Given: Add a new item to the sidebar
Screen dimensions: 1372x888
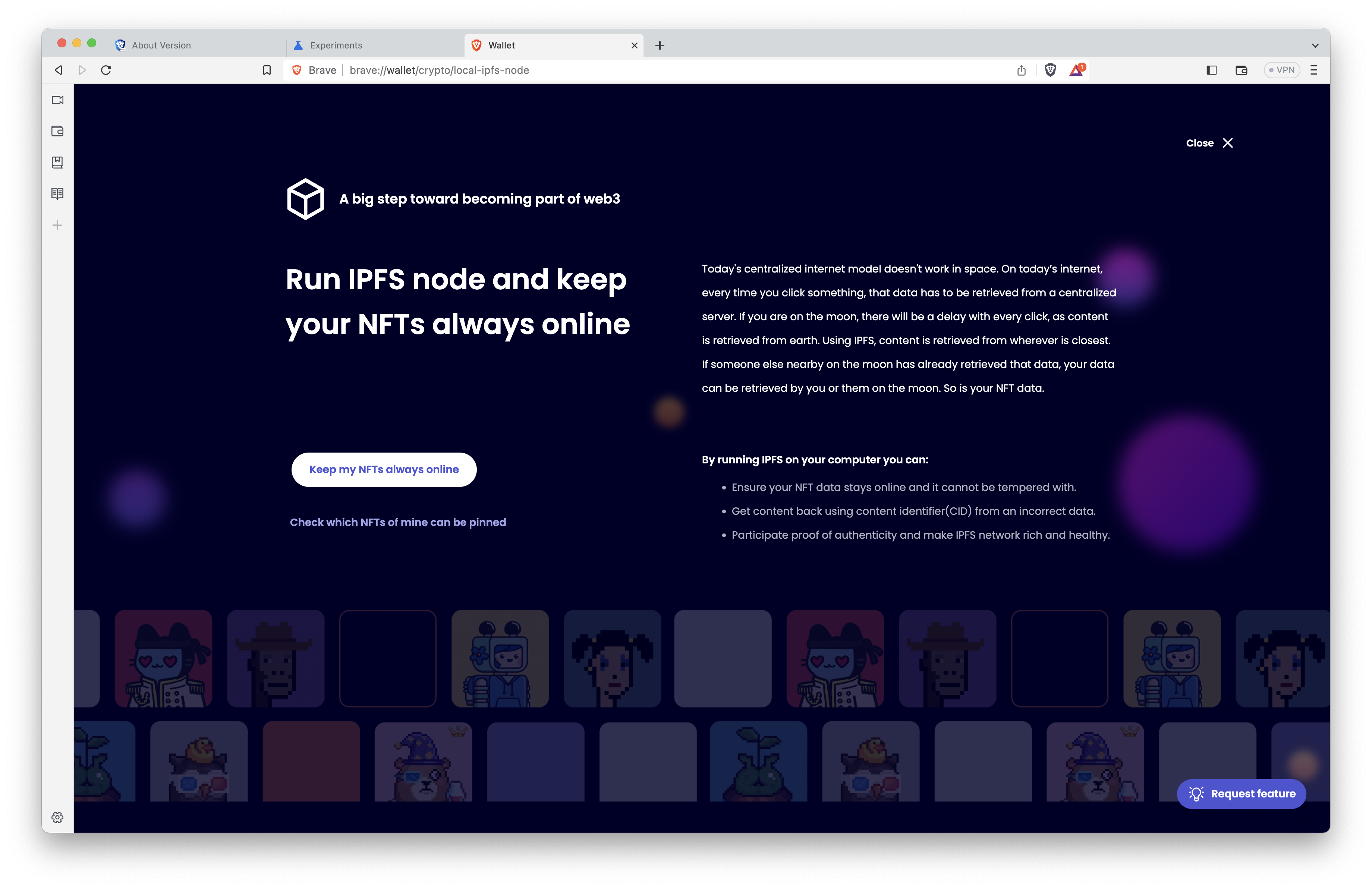Looking at the screenshot, I should (x=57, y=225).
